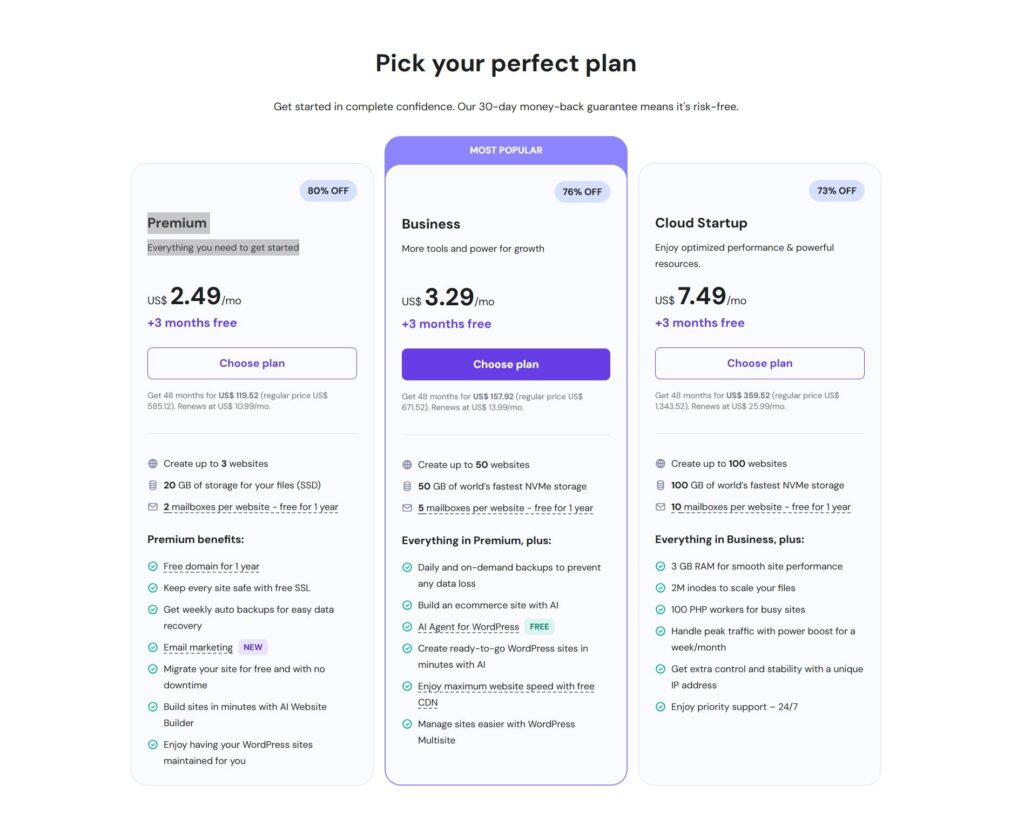Click the 80% OFF badge
1024x818 pixels.
coord(328,191)
